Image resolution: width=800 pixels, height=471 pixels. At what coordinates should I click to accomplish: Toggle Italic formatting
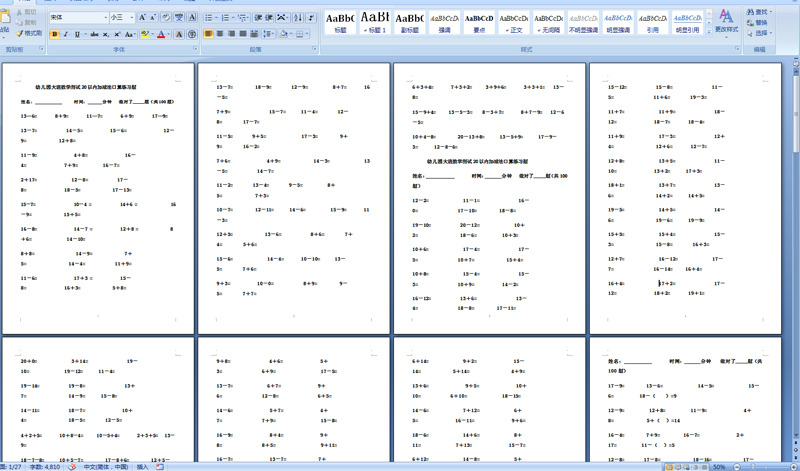tap(66, 35)
